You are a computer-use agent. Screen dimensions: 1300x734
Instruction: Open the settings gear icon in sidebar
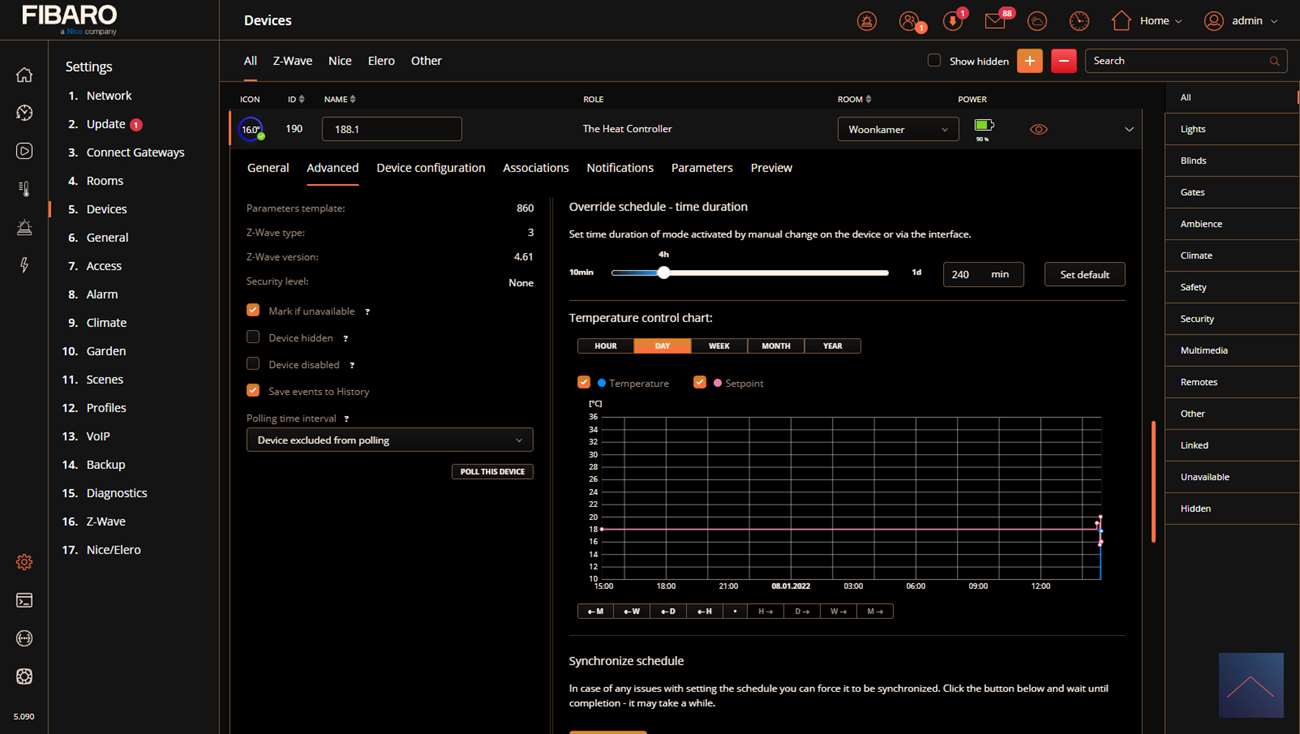24,562
